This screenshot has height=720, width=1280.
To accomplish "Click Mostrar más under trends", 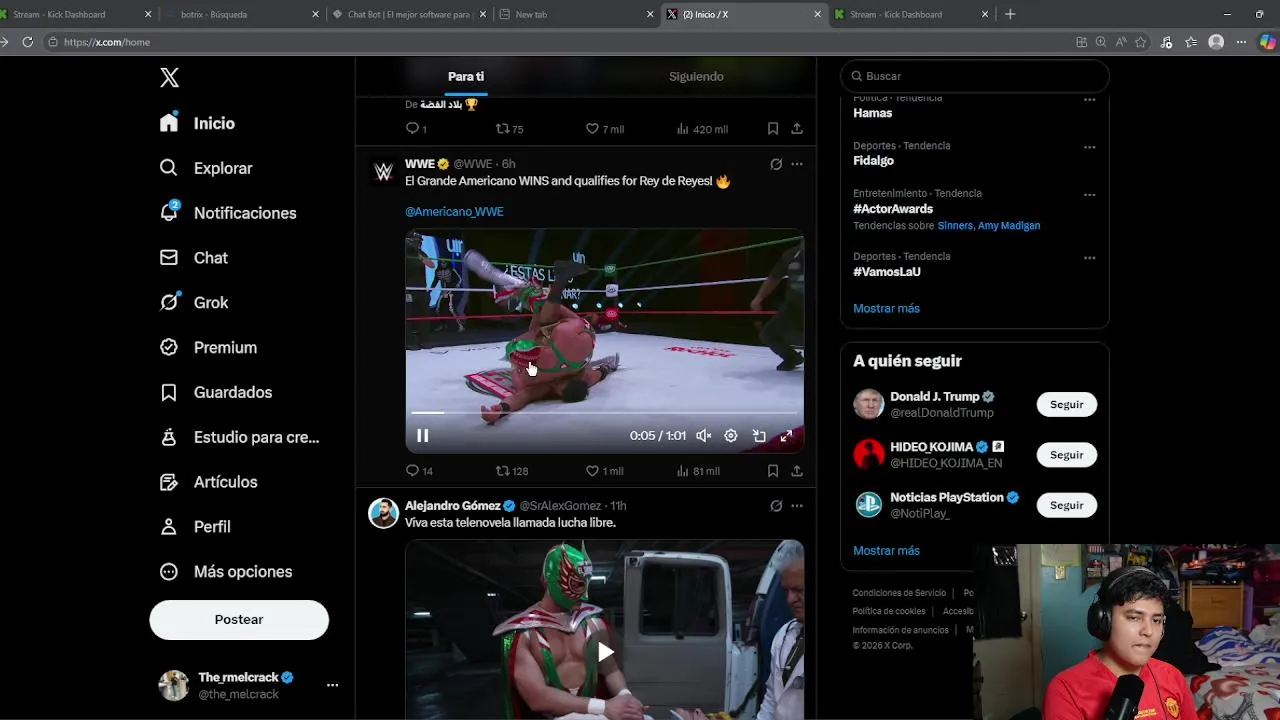I will point(886,309).
